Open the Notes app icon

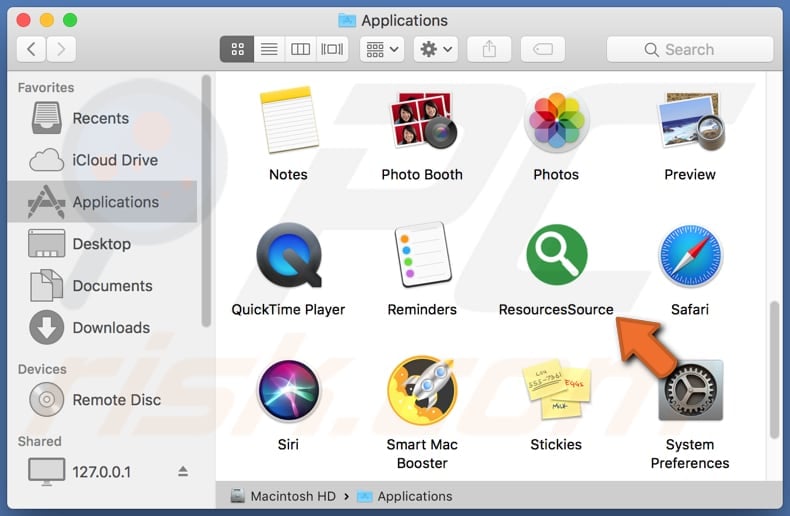click(x=289, y=120)
